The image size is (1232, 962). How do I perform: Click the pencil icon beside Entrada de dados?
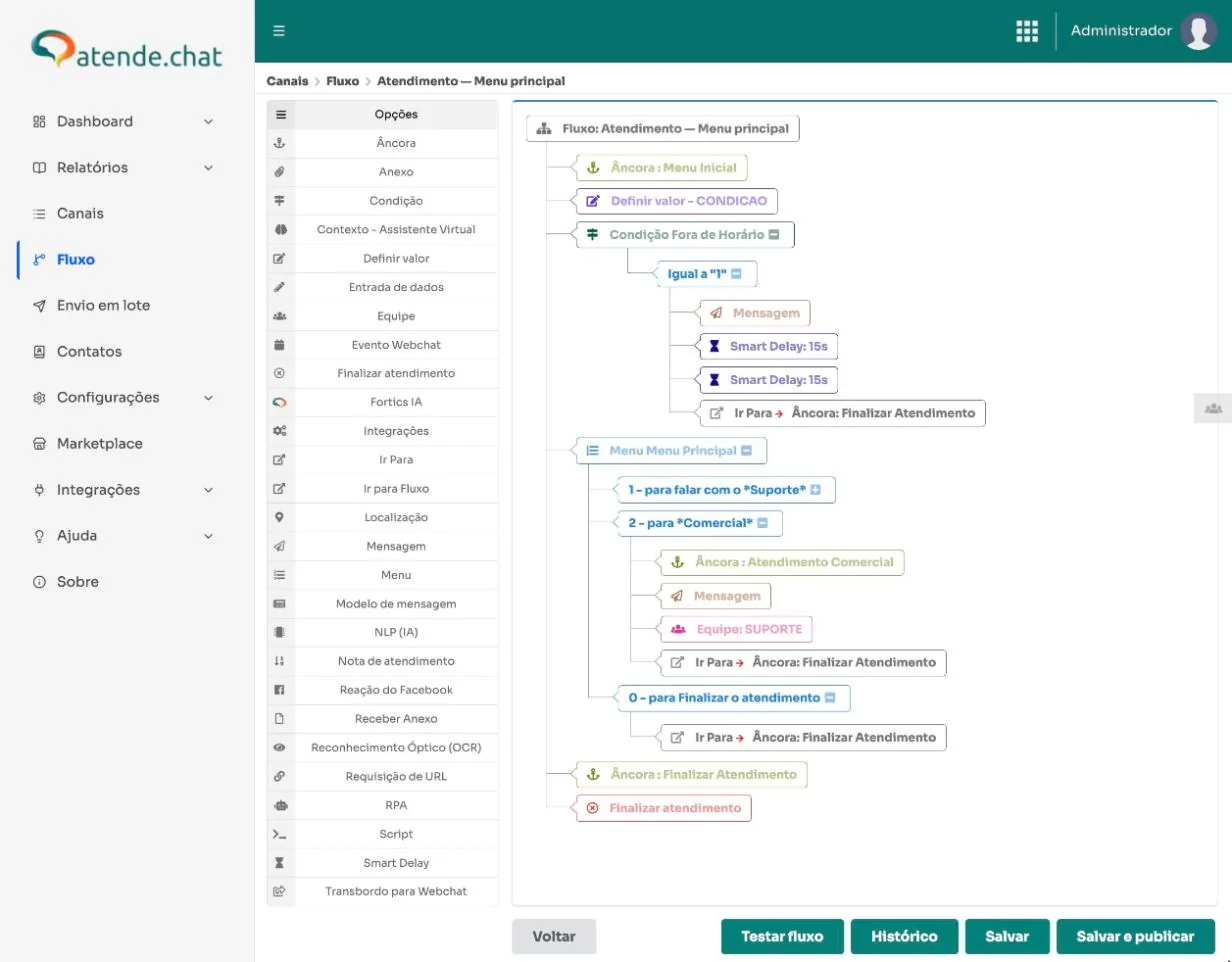coord(280,287)
